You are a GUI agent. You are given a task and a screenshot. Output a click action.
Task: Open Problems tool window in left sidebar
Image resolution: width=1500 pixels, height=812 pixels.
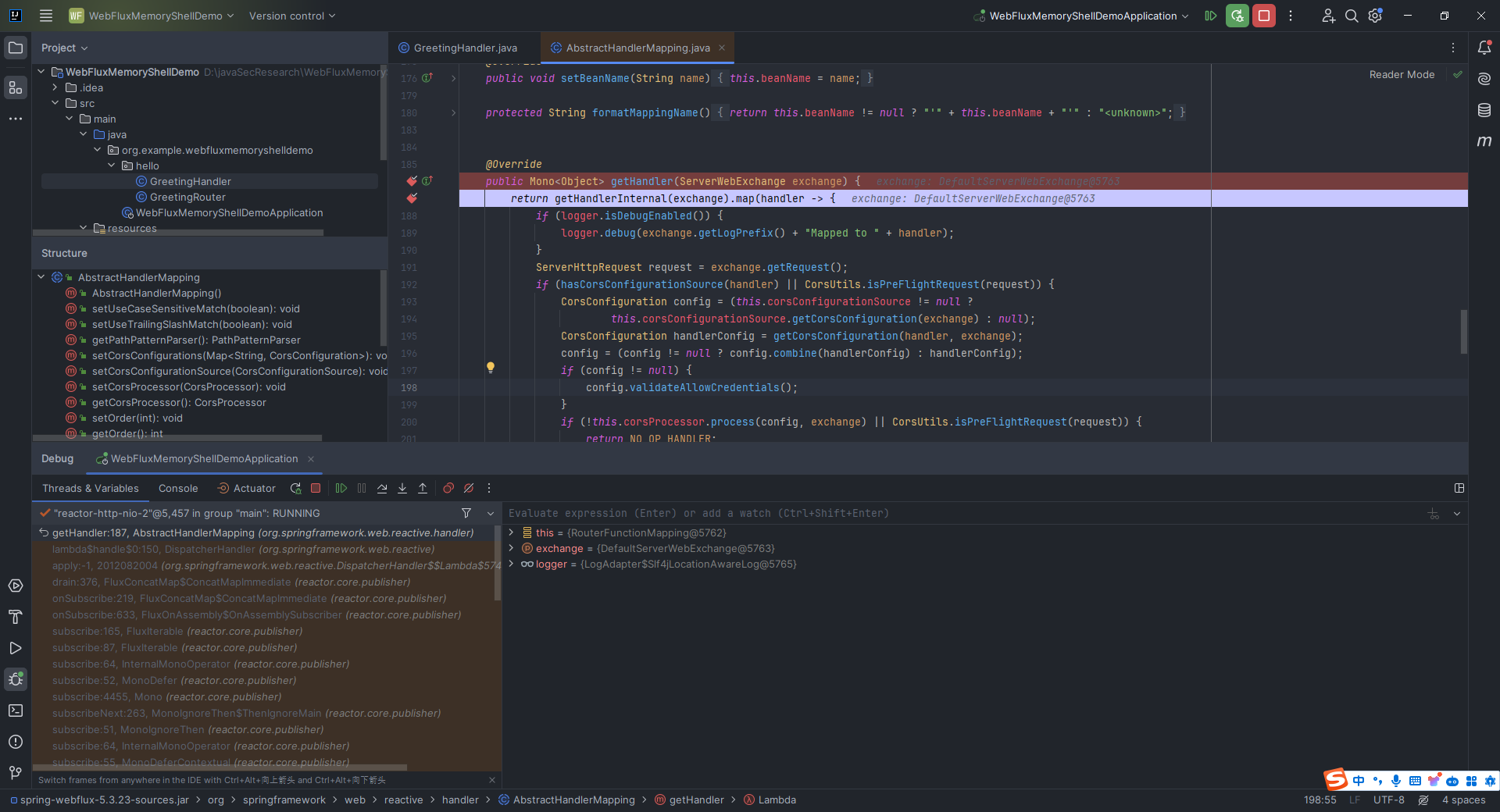[x=16, y=742]
